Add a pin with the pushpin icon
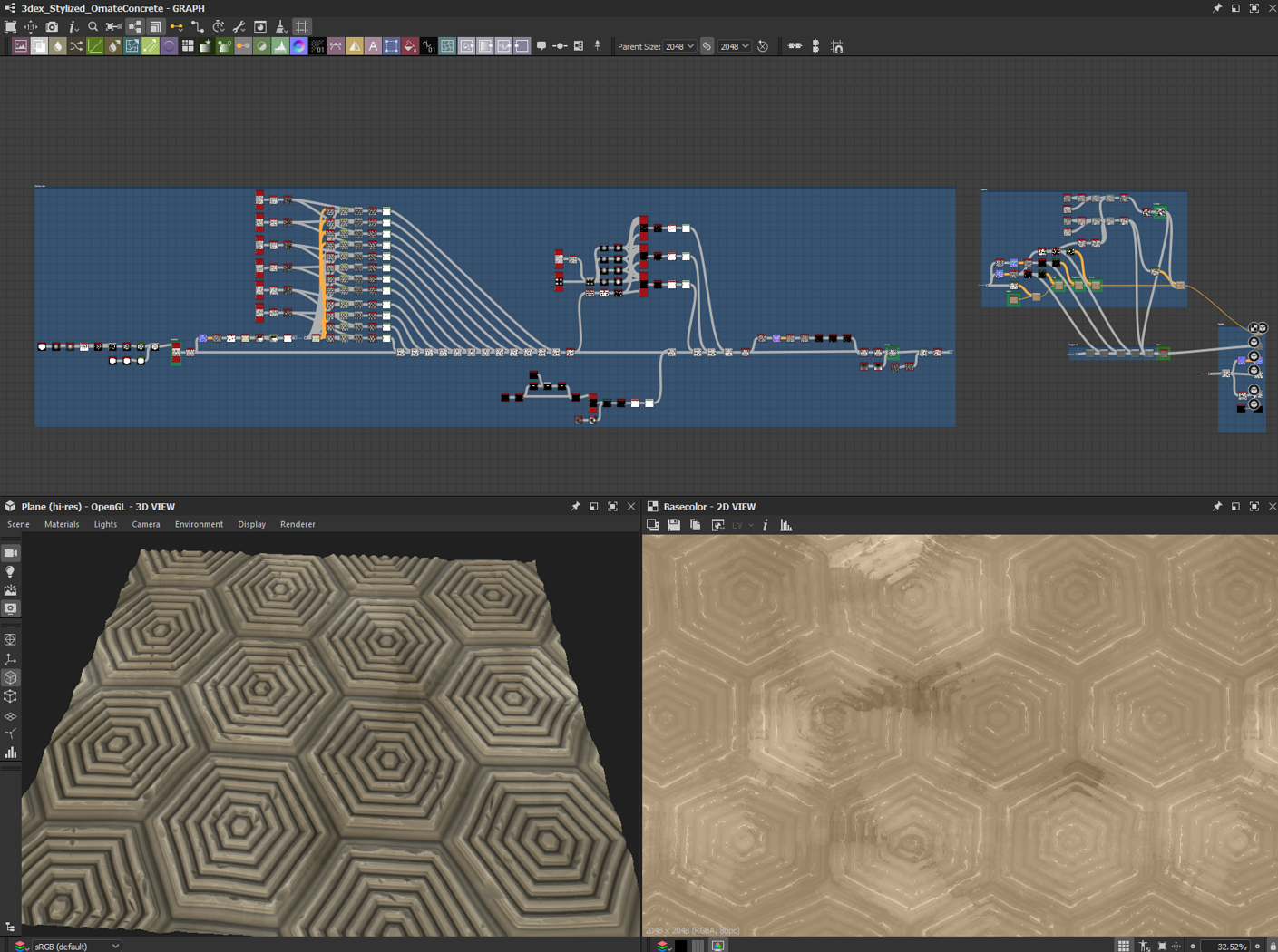Image resolution: width=1278 pixels, height=952 pixels. click(597, 46)
